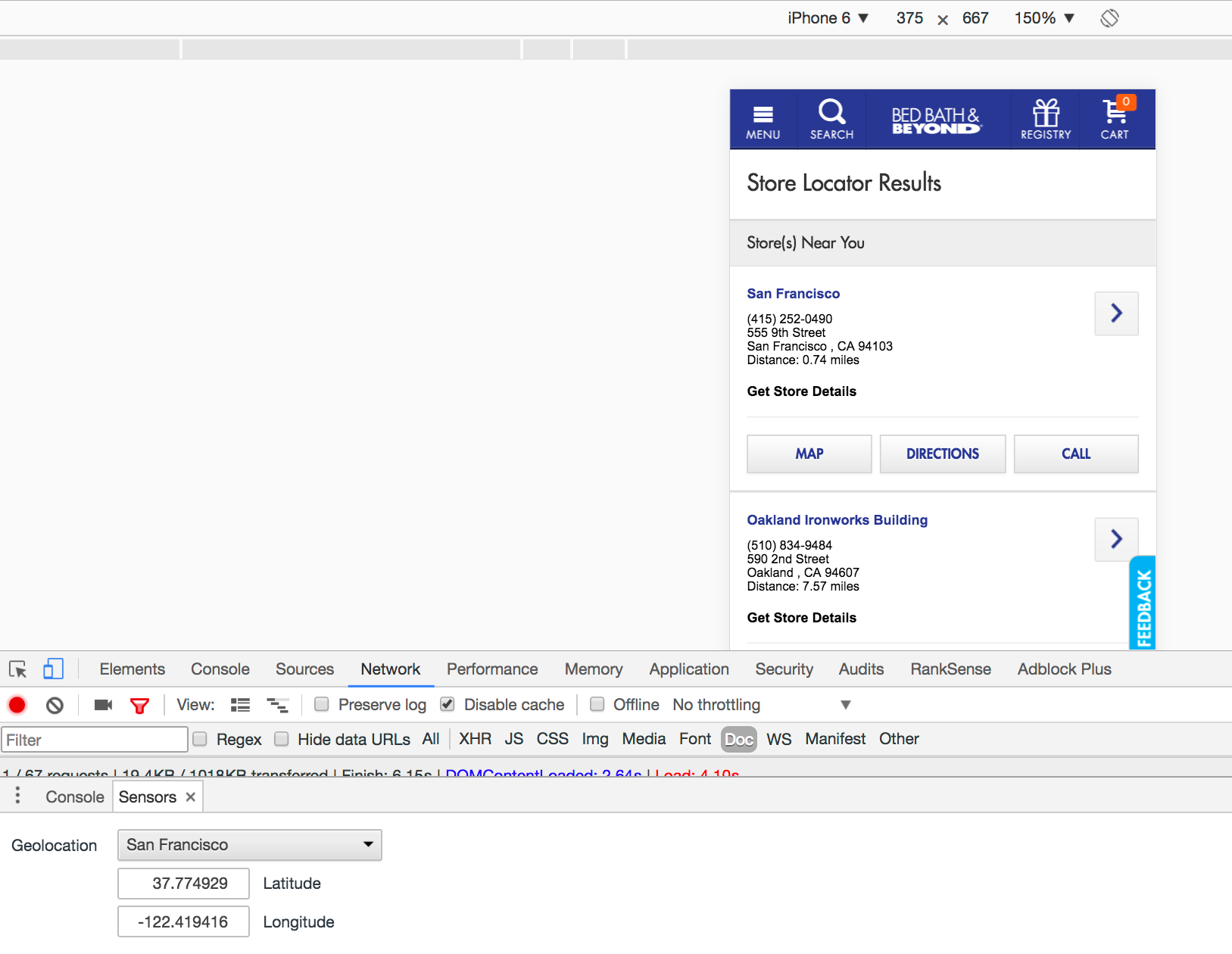
Task: Filter requests by WS
Action: pyautogui.click(x=779, y=739)
